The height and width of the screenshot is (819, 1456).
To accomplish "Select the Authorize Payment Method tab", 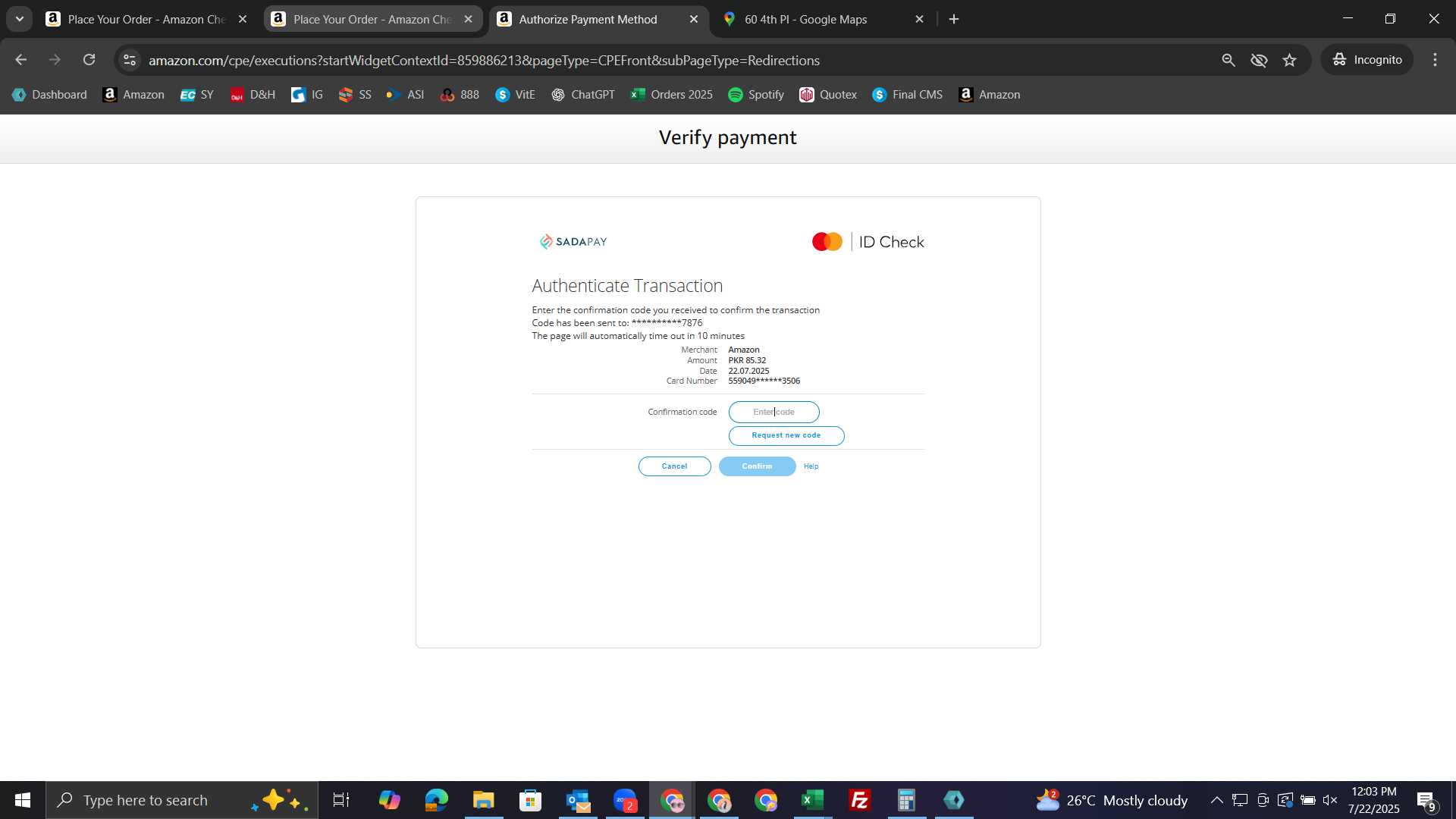I will [588, 19].
